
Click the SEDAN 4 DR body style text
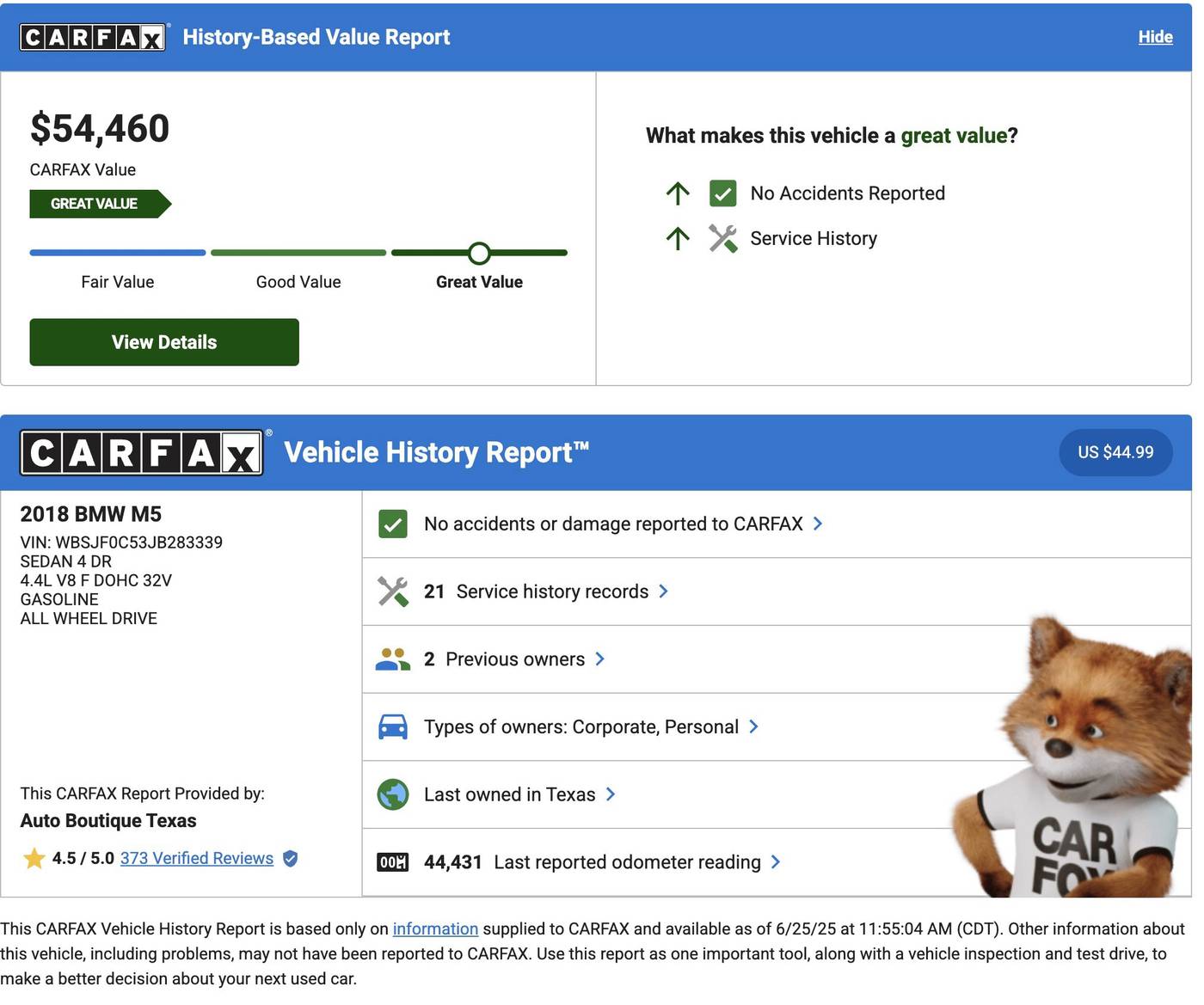(x=66, y=561)
